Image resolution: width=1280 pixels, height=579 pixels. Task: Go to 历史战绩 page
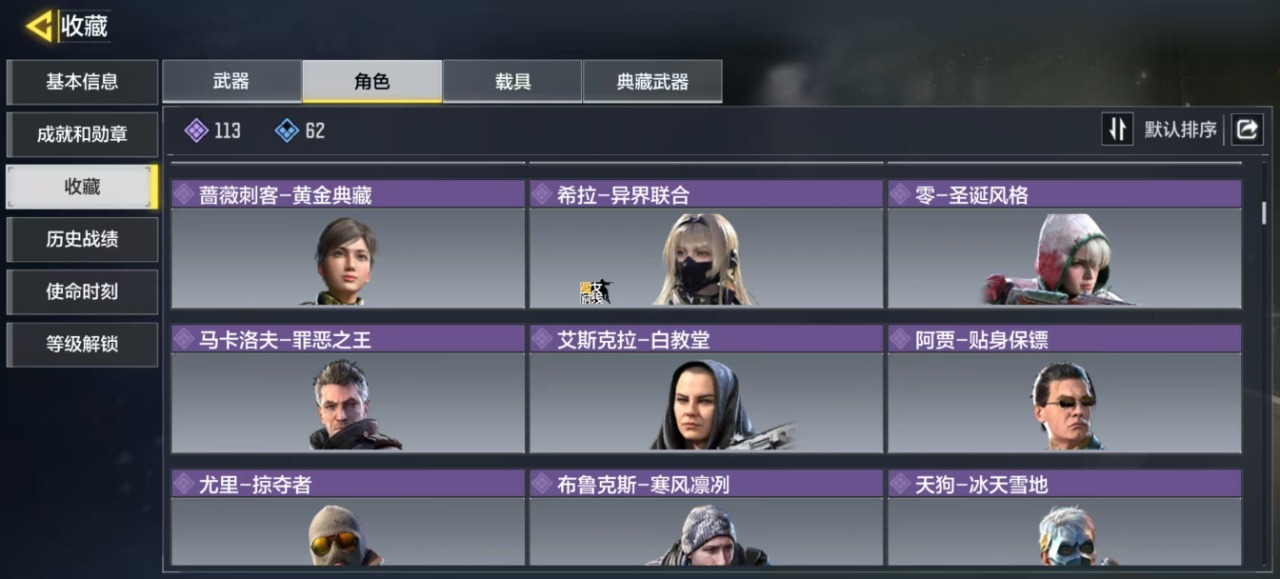point(82,239)
